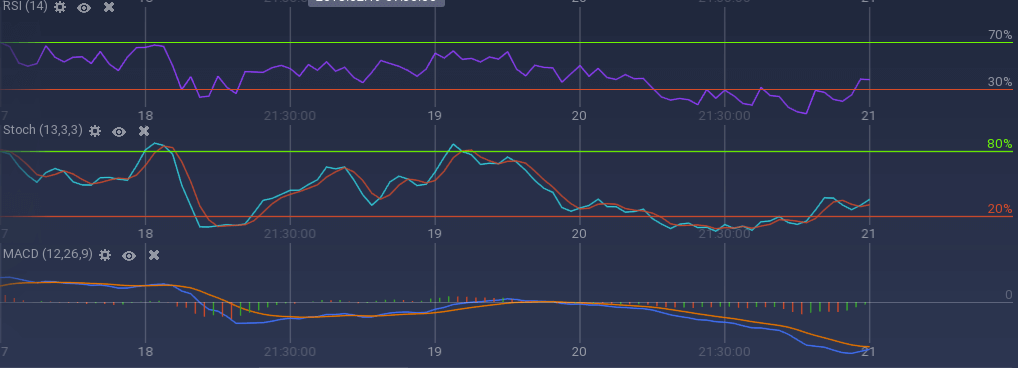Open RSI (14) indicator settings gear
The image size is (1018, 368).
(60, 8)
